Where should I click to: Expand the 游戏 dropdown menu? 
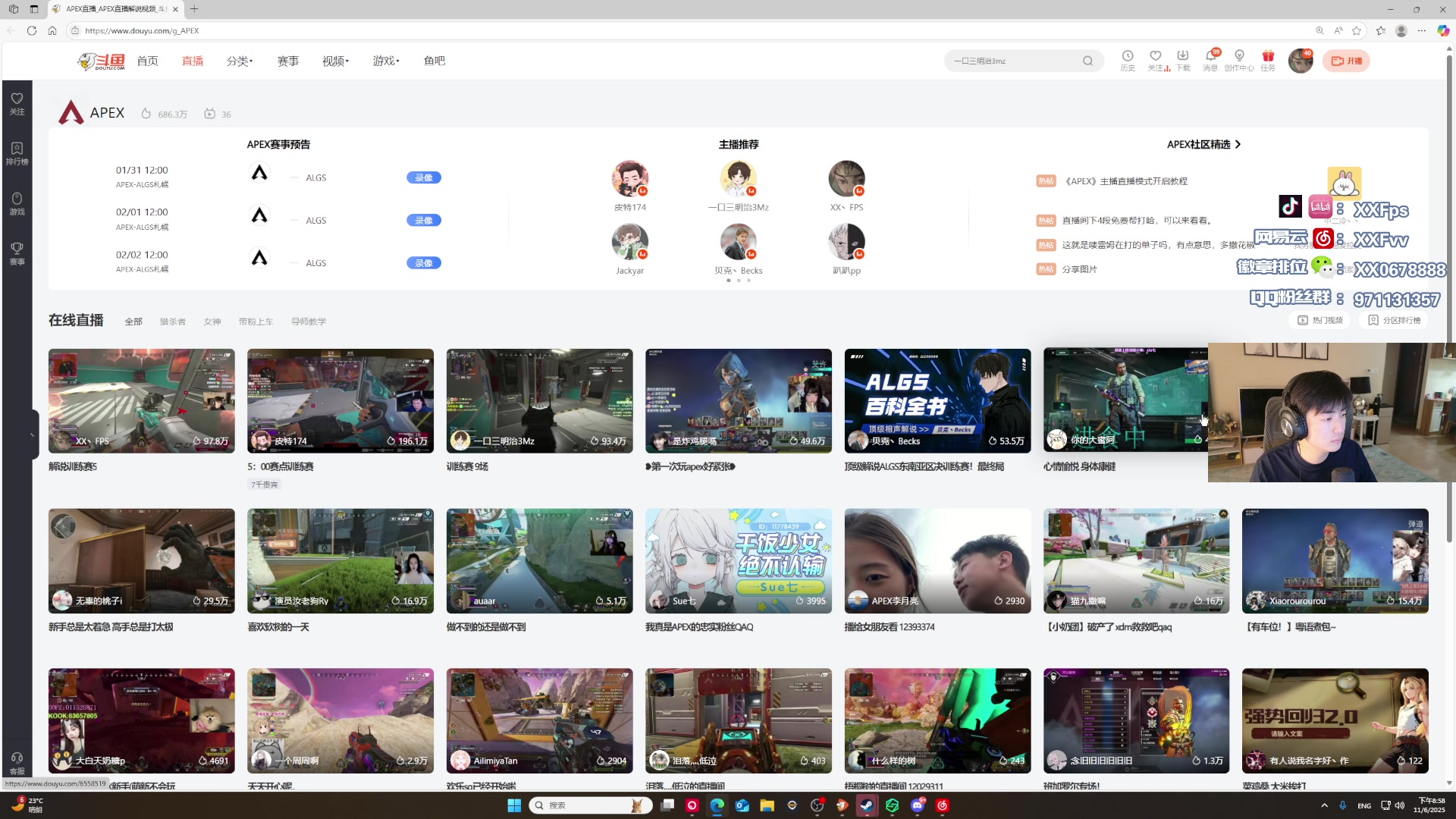386,61
